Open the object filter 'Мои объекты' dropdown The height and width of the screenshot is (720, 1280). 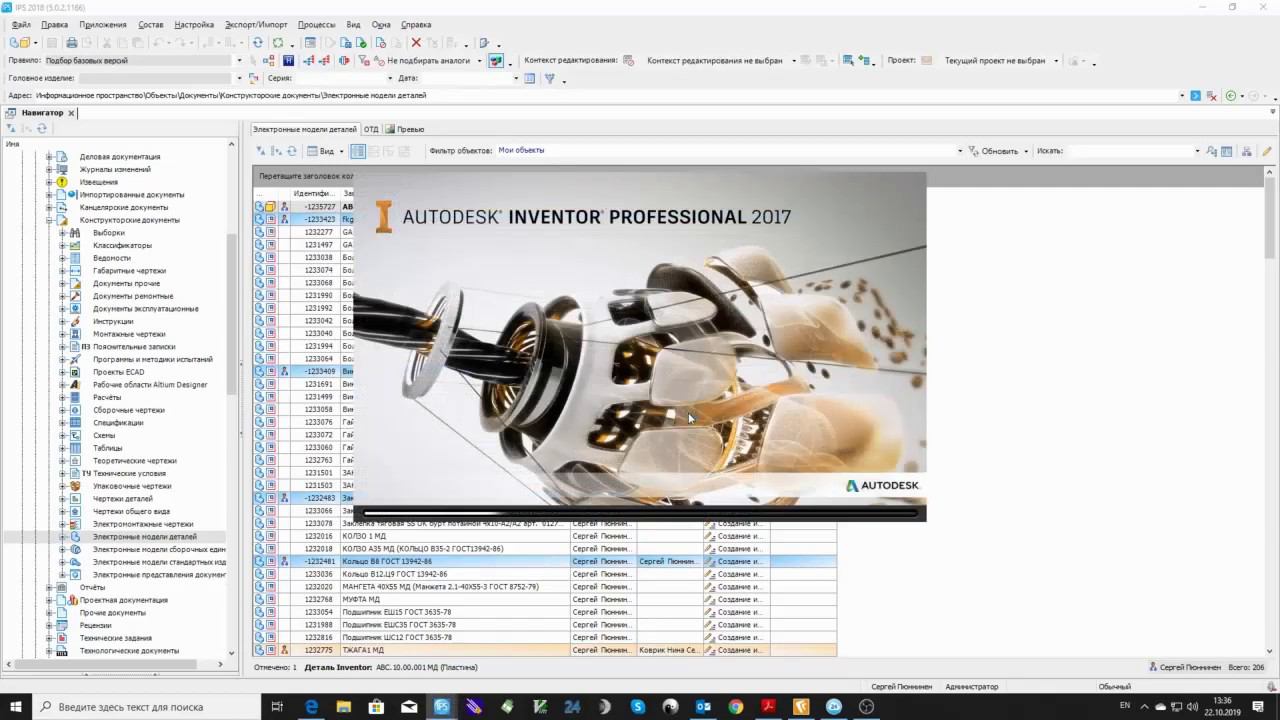(960, 151)
